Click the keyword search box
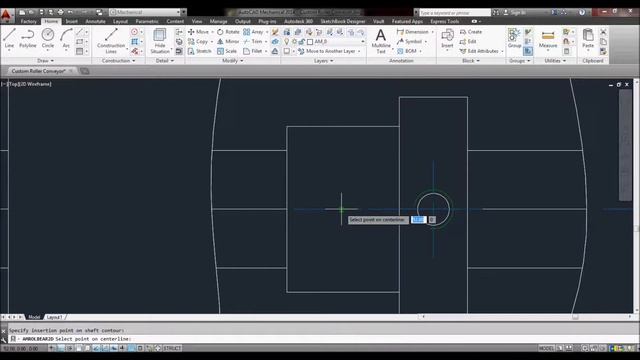The height and width of the screenshot is (360, 640). (455, 13)
